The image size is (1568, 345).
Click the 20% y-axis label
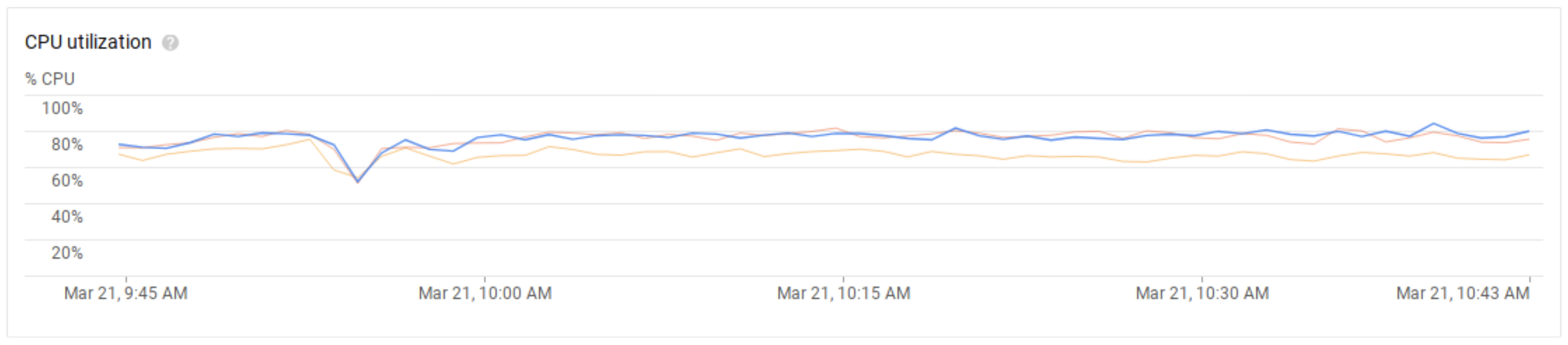(x=66, y=253)
